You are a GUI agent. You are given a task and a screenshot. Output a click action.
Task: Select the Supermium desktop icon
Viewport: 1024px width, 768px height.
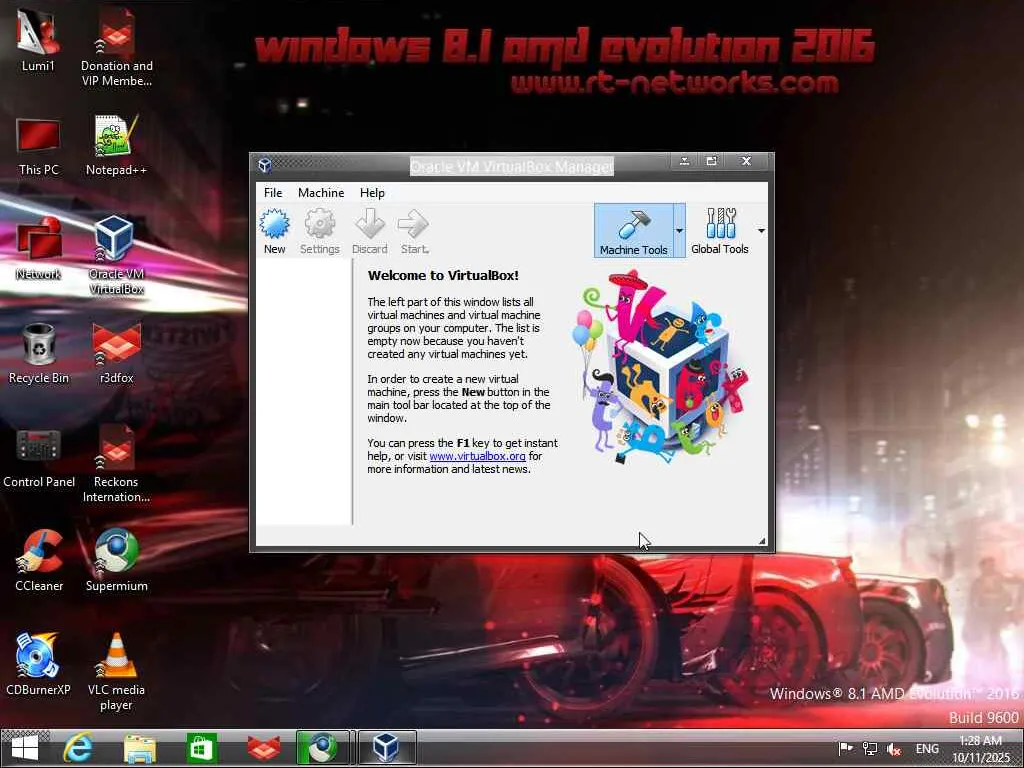(x=116, y=561)
